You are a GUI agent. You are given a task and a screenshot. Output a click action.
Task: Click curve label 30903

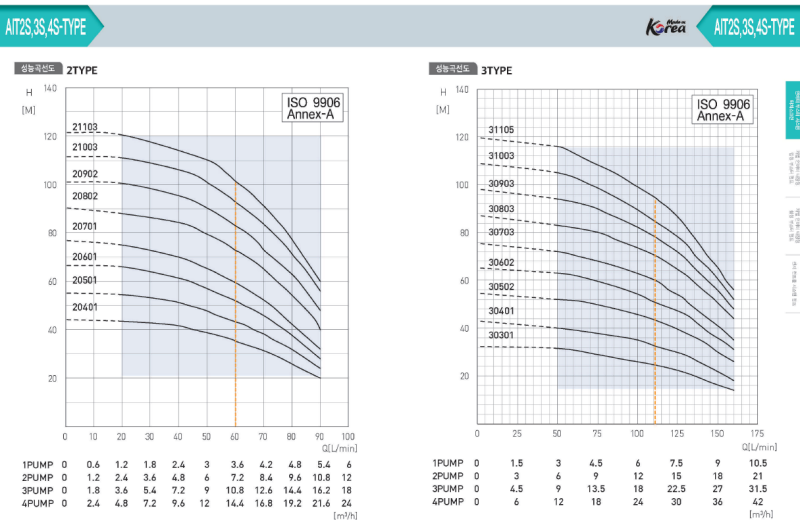(501, 184)
